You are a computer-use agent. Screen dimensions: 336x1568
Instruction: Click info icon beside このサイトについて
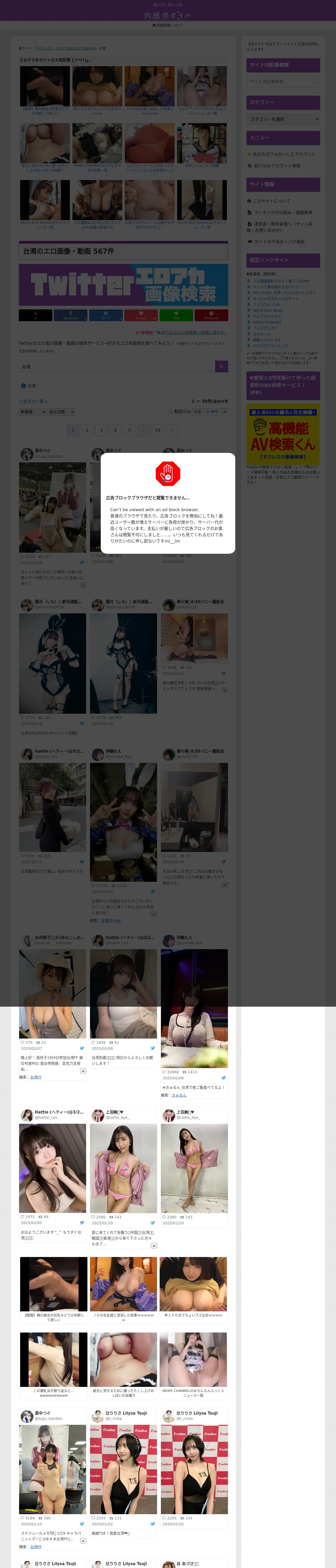coord(249,201)
